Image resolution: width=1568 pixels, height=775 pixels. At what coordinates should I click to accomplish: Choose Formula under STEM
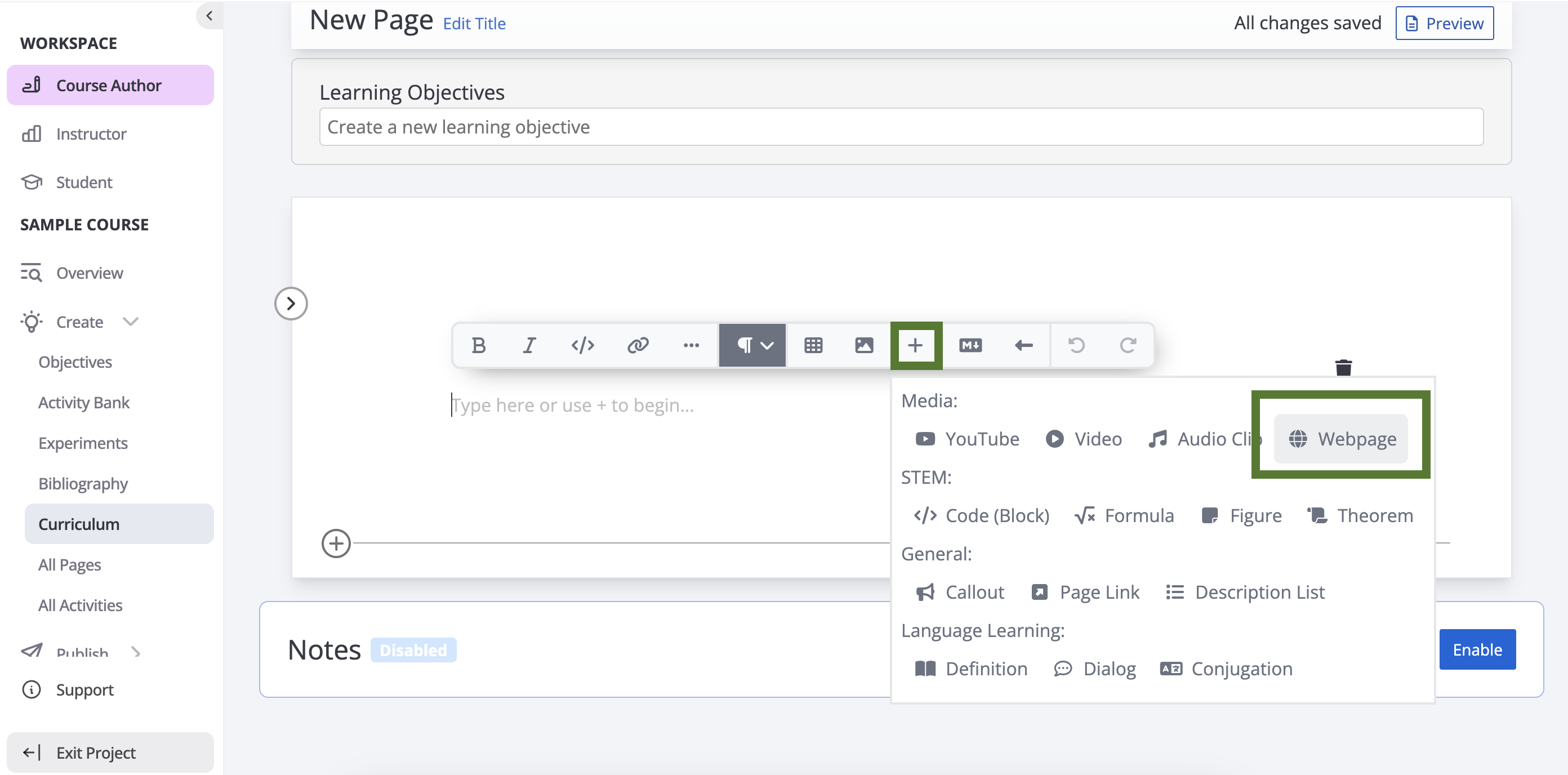coord(1124,515)
